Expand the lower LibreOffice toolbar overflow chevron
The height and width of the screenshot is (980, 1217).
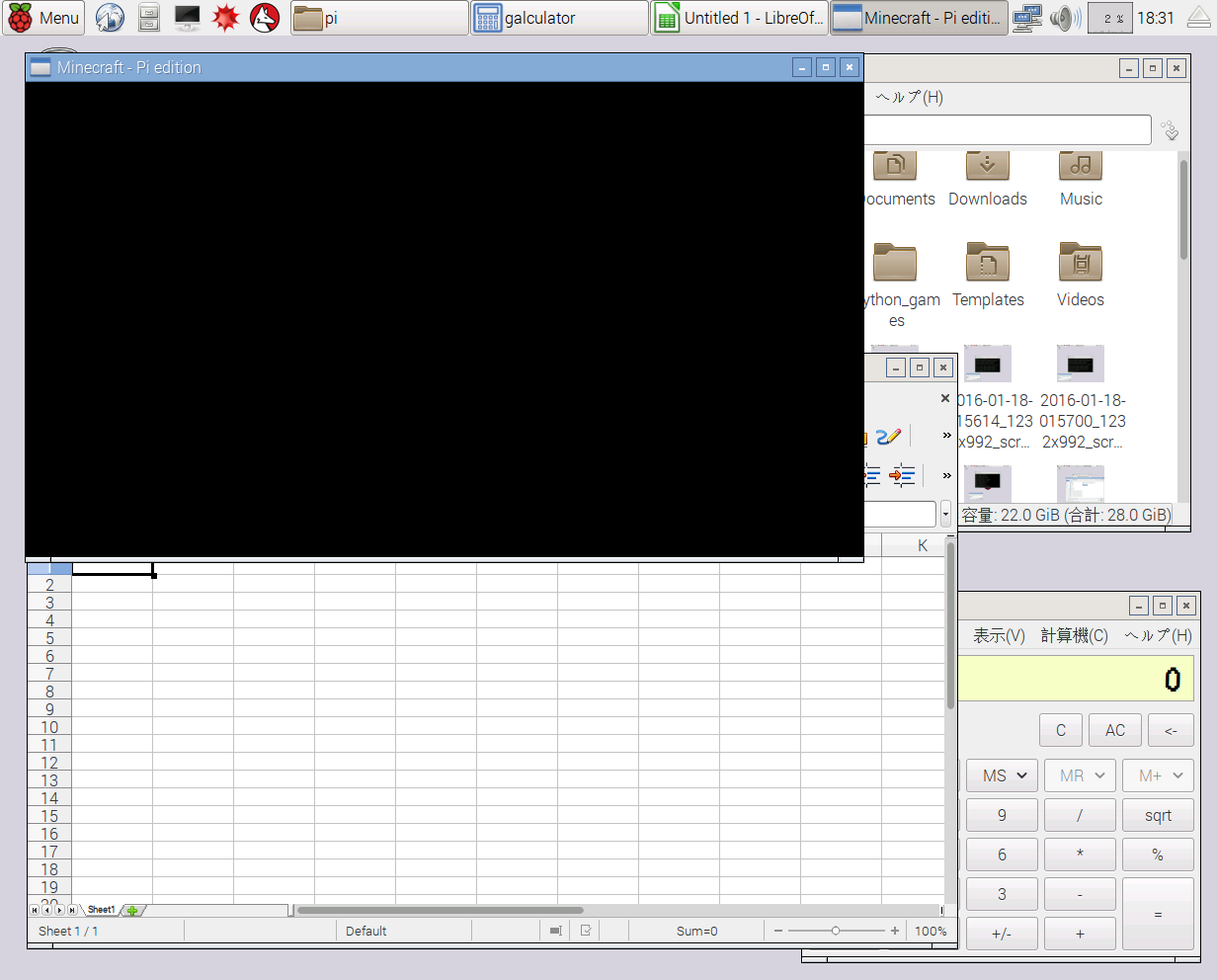click(x=946, y=475)
